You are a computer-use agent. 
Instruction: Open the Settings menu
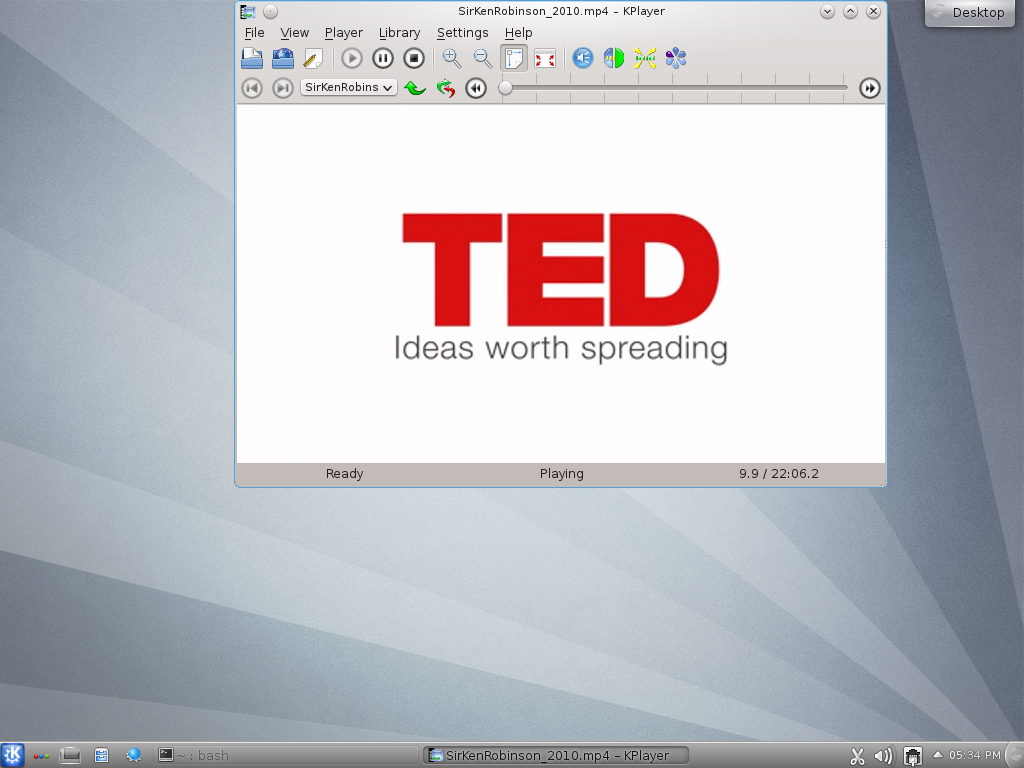(x=462, y=33)
